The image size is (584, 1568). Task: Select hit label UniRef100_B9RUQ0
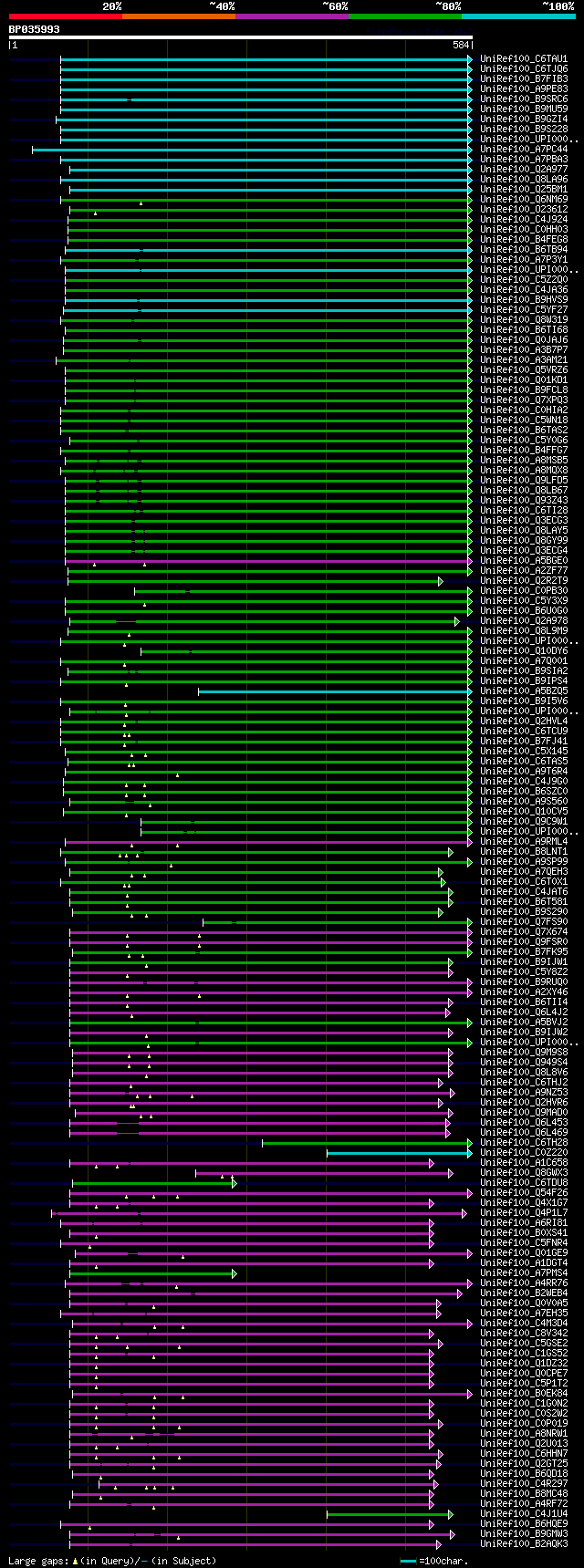click(524, 982)
